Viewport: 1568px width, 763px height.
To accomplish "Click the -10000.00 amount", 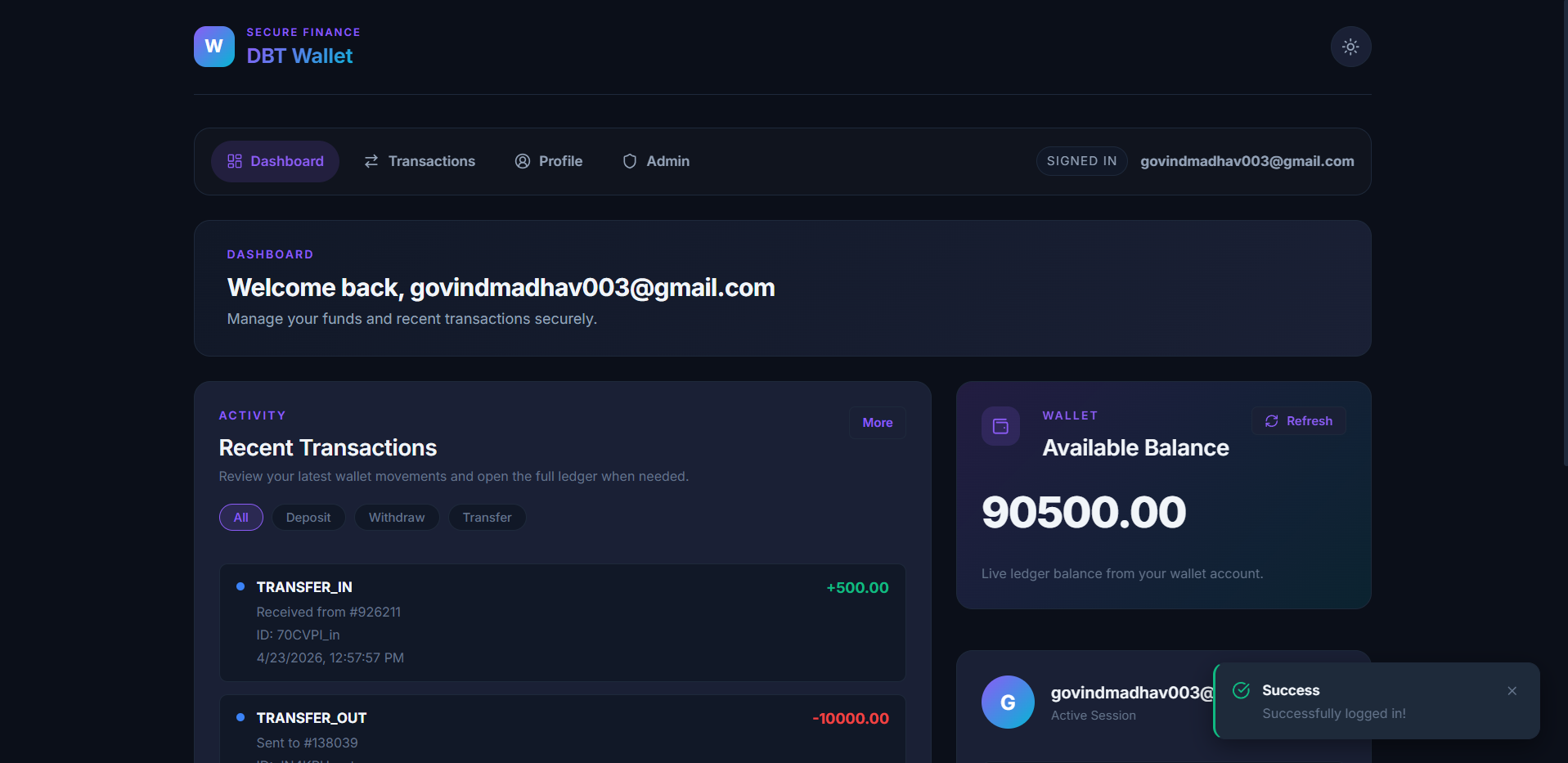I will pyautogui.click(x=851, y=718).
